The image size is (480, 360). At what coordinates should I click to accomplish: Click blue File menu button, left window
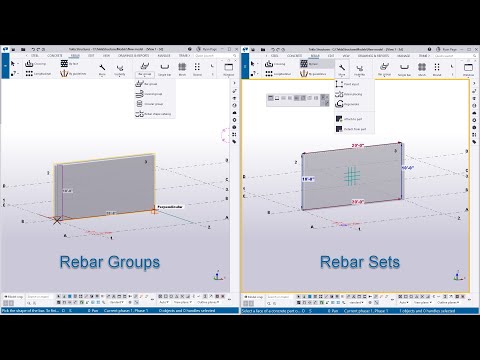[x=5, y=66]
